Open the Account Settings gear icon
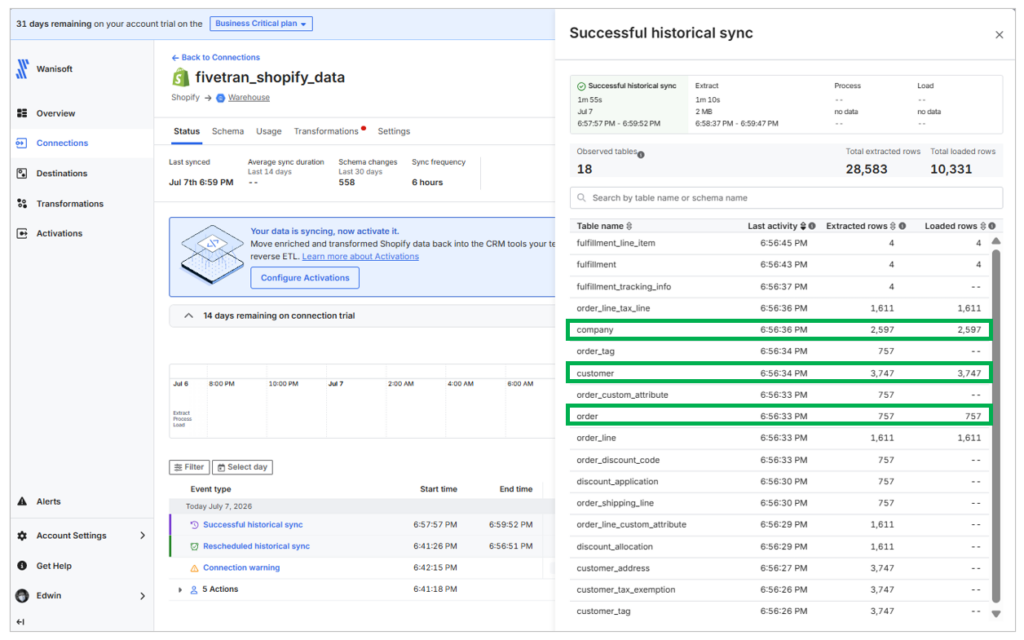The width and height of the screenshot is (1024, 640). [22, 536]
